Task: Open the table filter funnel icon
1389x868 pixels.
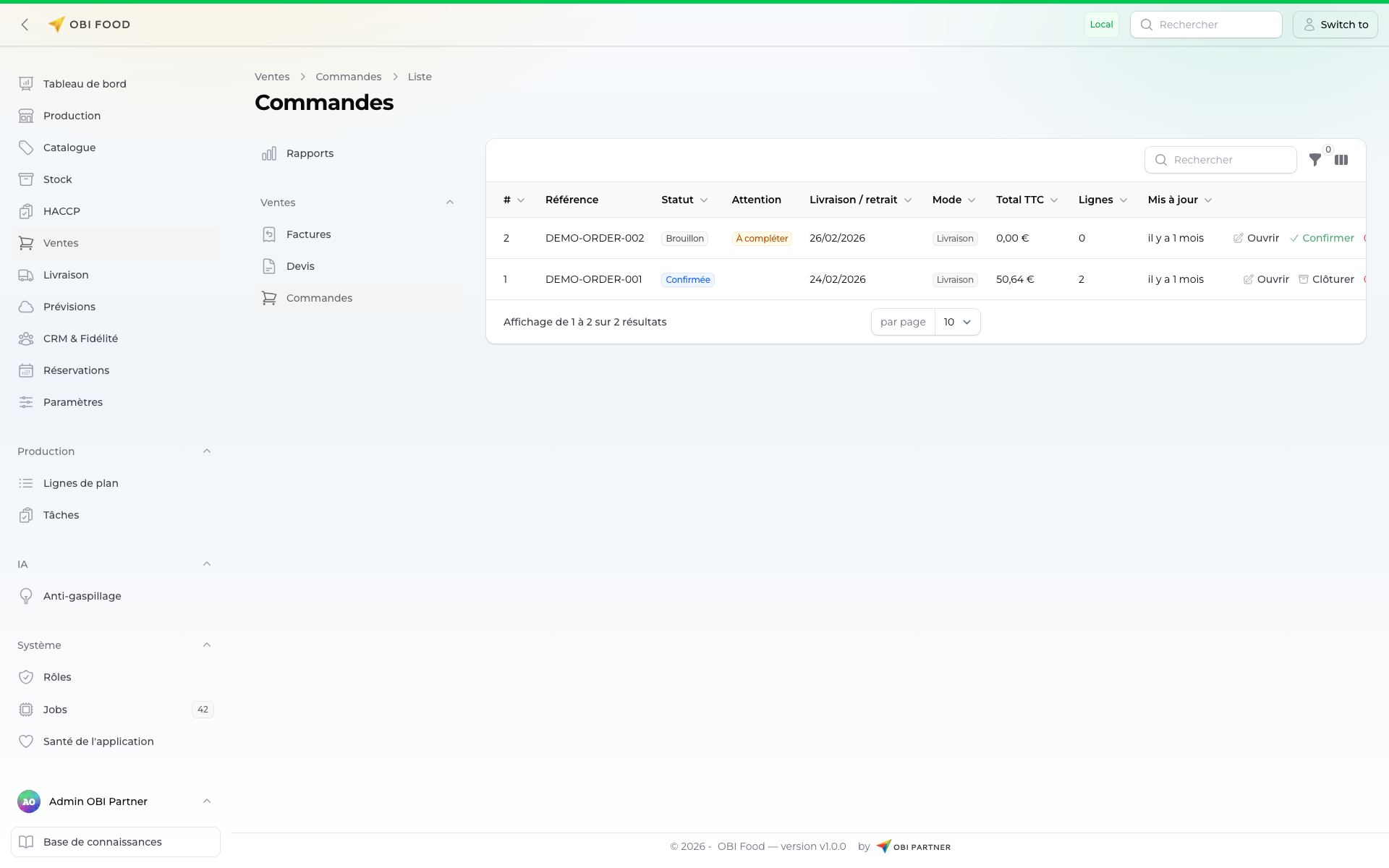Action: point(1315,160)
